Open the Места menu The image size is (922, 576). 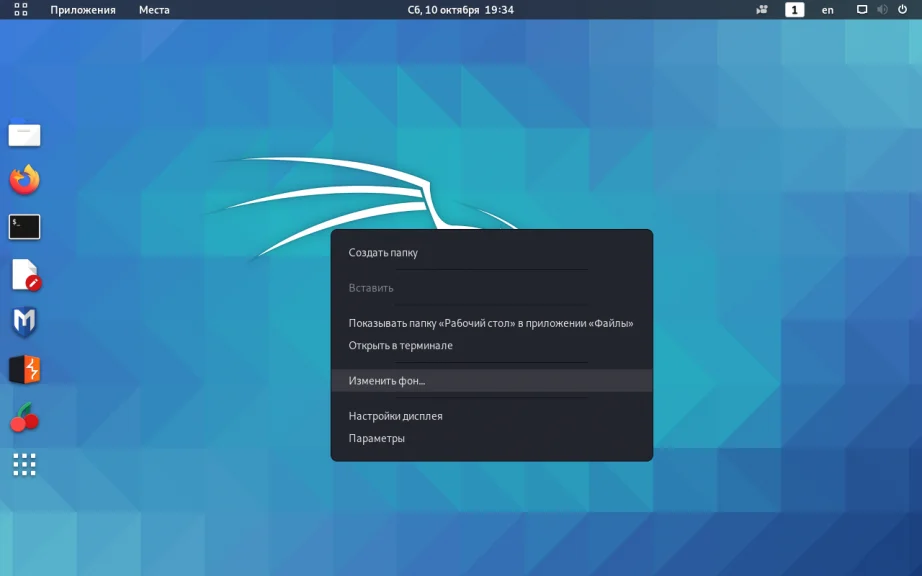(x=154, y=10)
